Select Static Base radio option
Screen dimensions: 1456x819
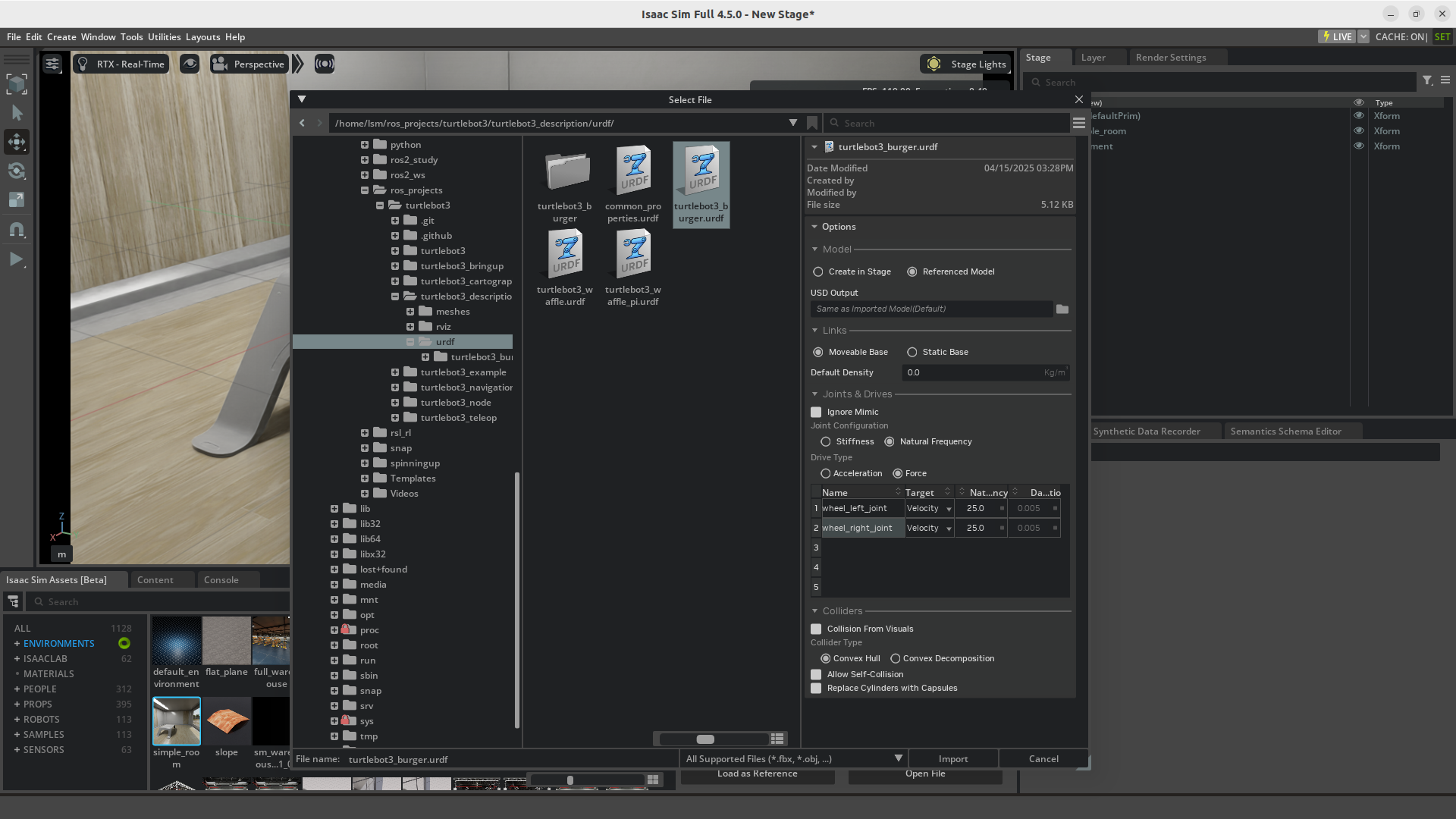point(912,352)
